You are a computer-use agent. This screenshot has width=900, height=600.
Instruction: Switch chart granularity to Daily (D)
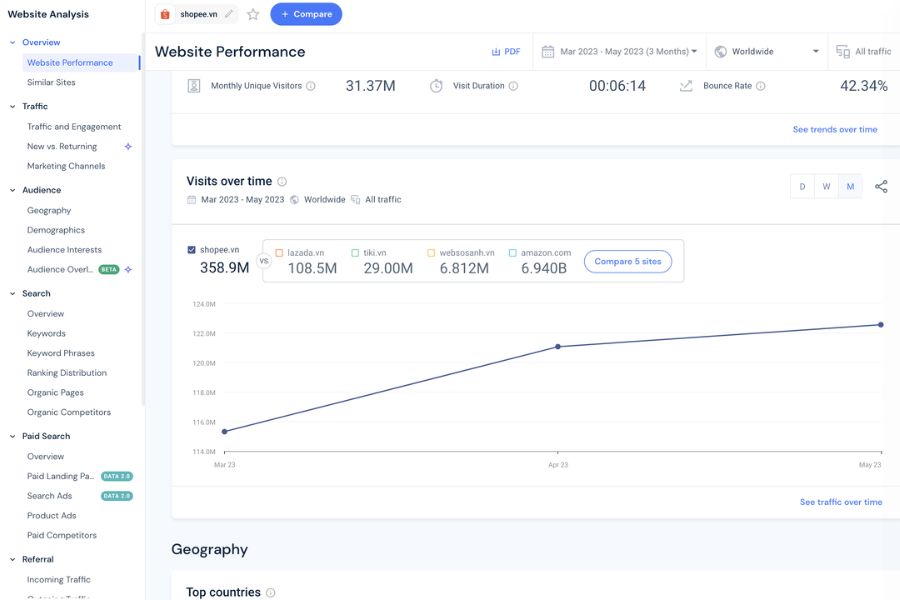[x=802, y=187]
